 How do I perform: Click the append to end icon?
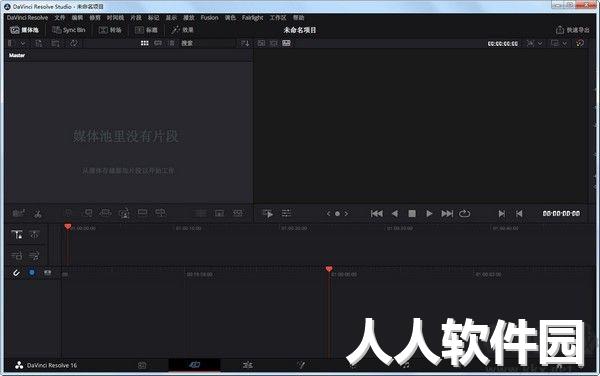[x=88, y=213]
